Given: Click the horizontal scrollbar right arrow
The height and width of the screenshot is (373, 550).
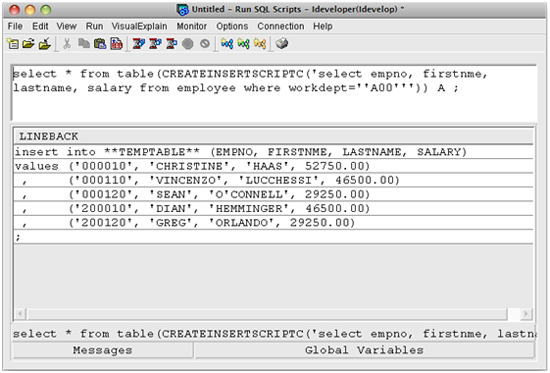Looking at the screenshot, I should [526, 314].
